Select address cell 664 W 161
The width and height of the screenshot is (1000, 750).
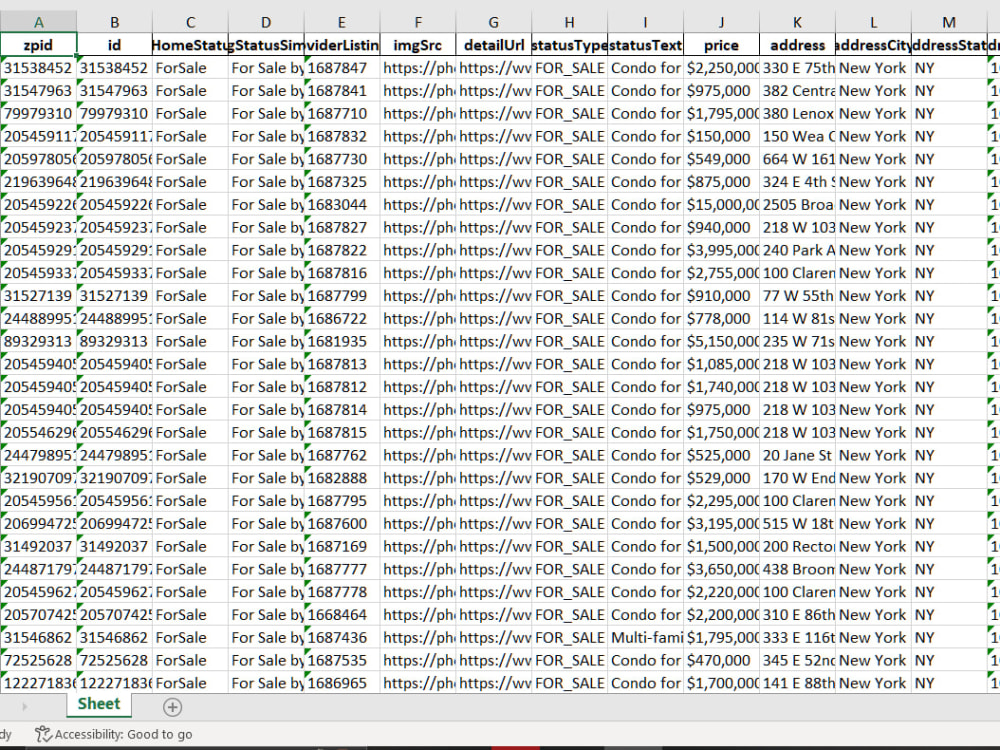(797, 159)
